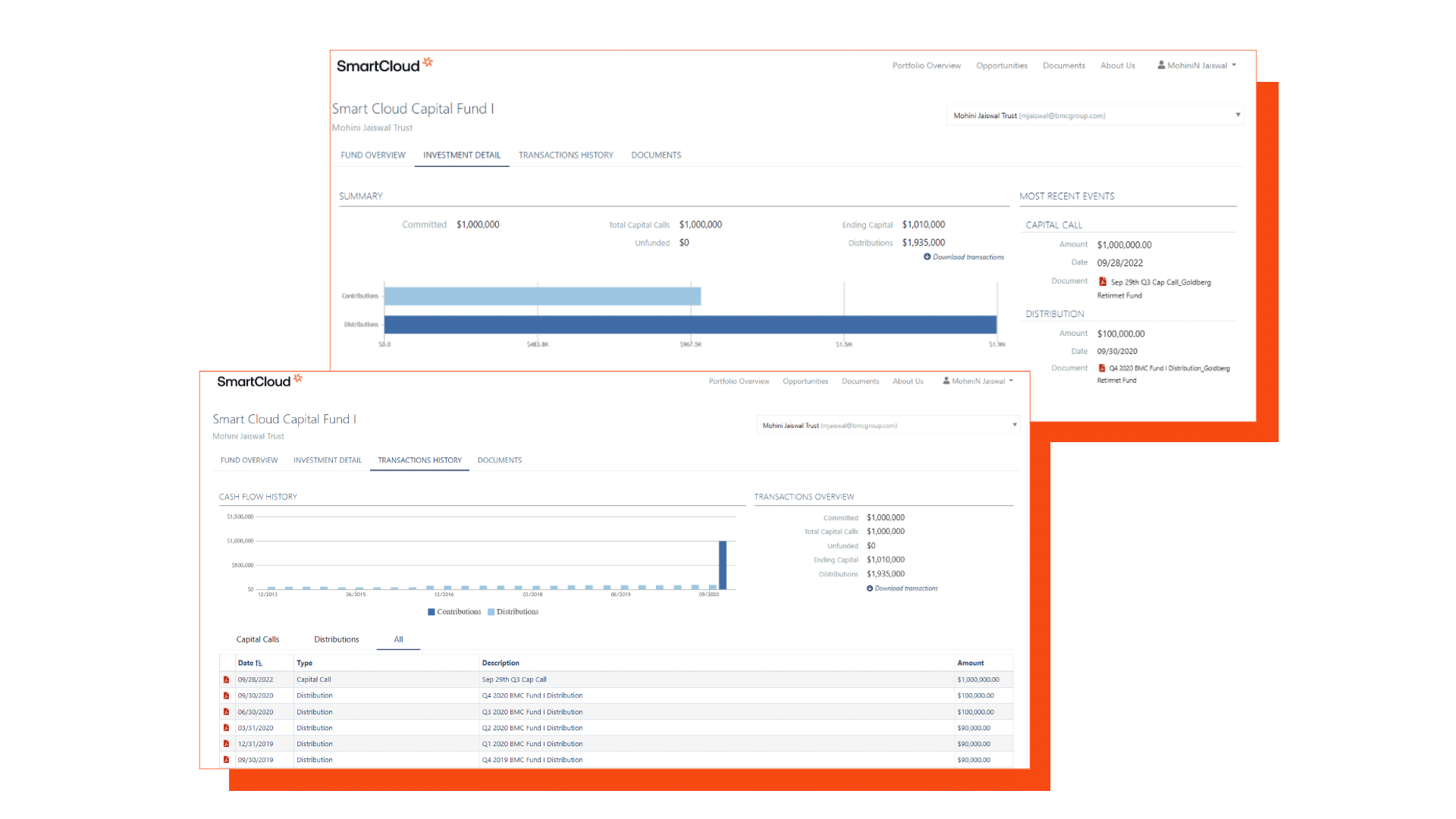Open Opportunities in lower navigation bar
This screenshot has width=1456, height=819.
pos(805,381)
